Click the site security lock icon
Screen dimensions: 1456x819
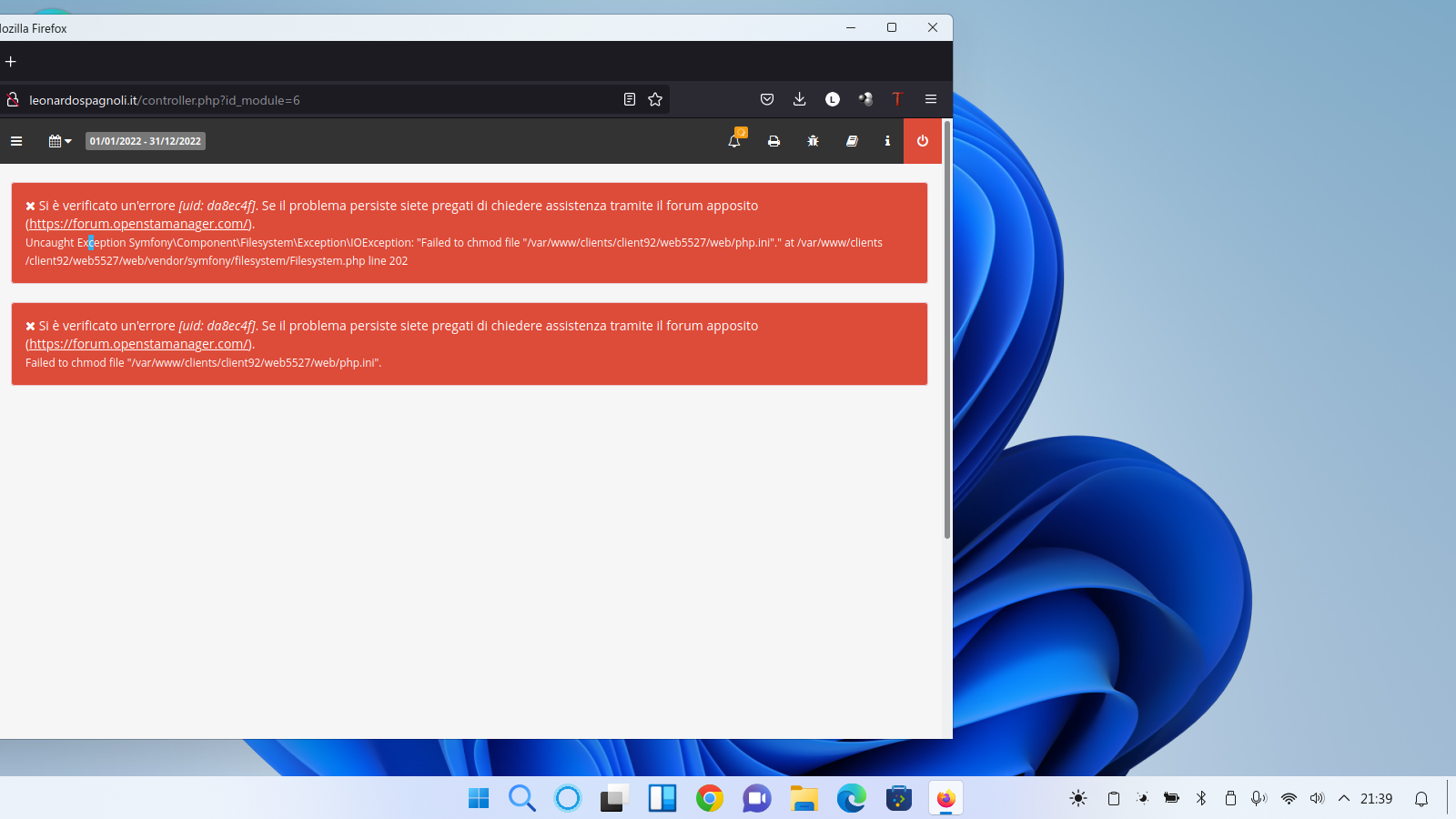click(13, 99)
